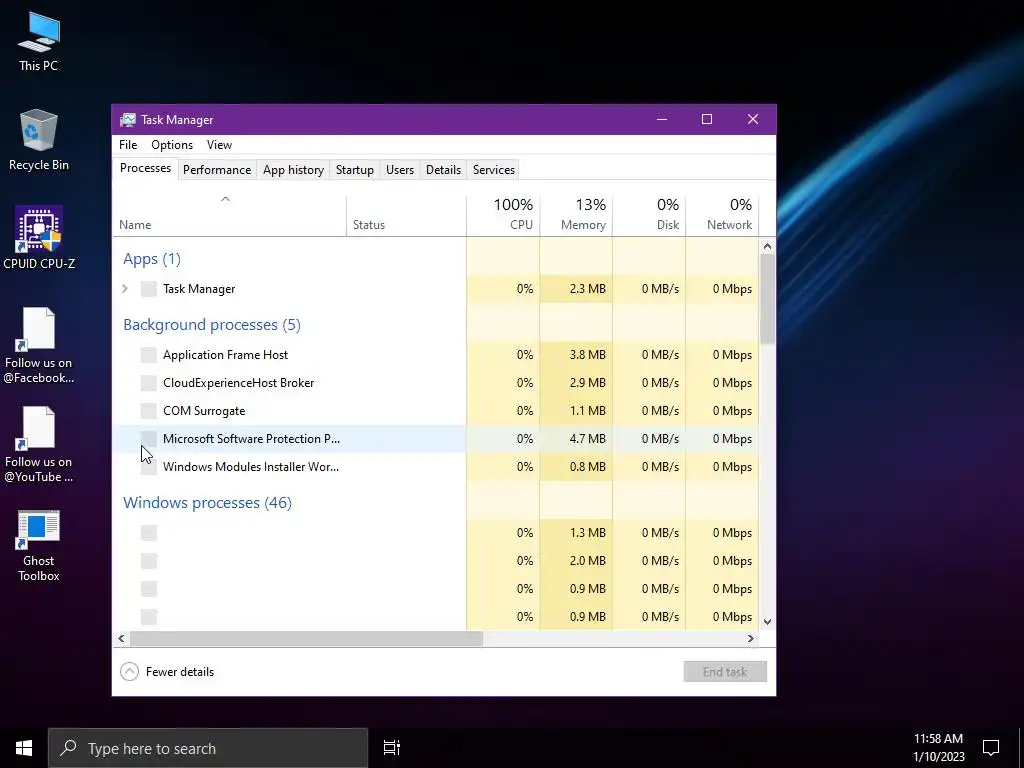The width and height of the screenshot is (1024, 768).
Task: Click the icon beside COM Surrogate
Action: point(149,411)
